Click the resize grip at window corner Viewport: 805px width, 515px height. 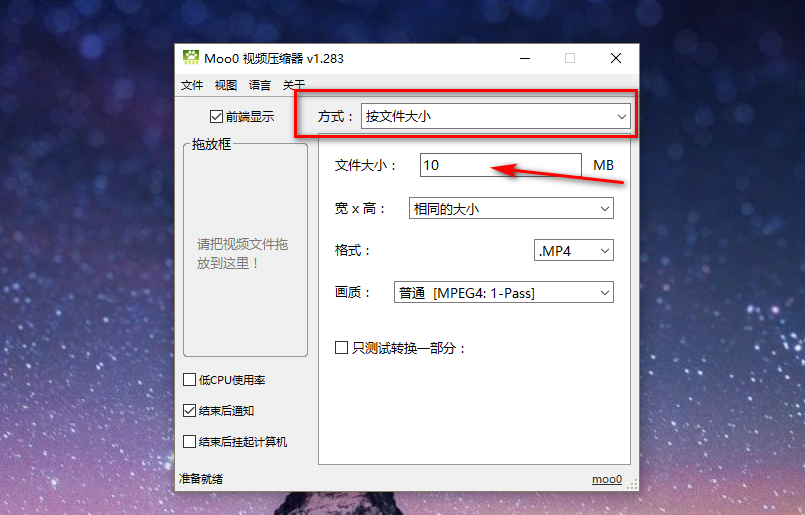pyautogui.click(x=634, y=484)
